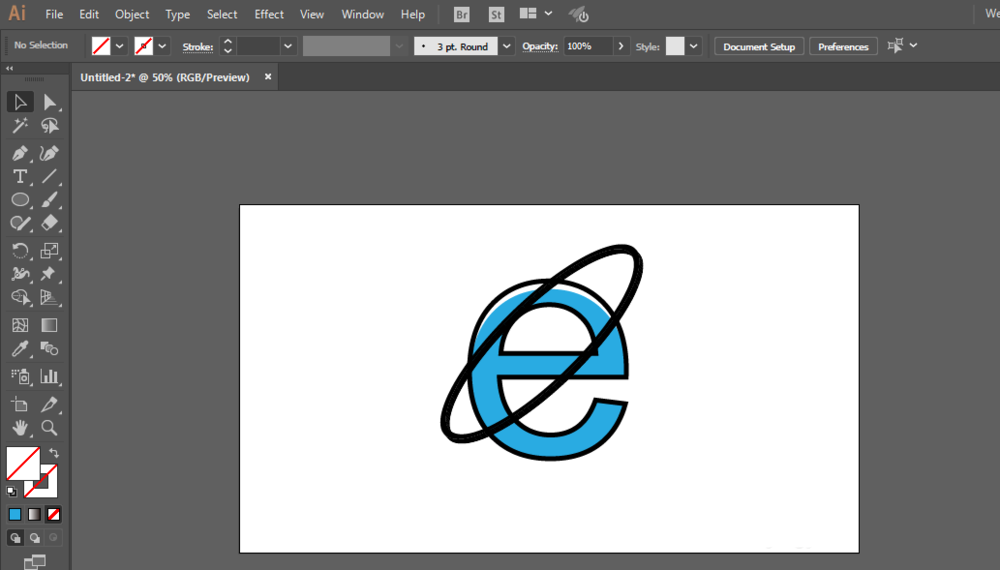Activate the Type tool
The height and width of the screenshot is (570, 1000).
(x=20, y=177)
